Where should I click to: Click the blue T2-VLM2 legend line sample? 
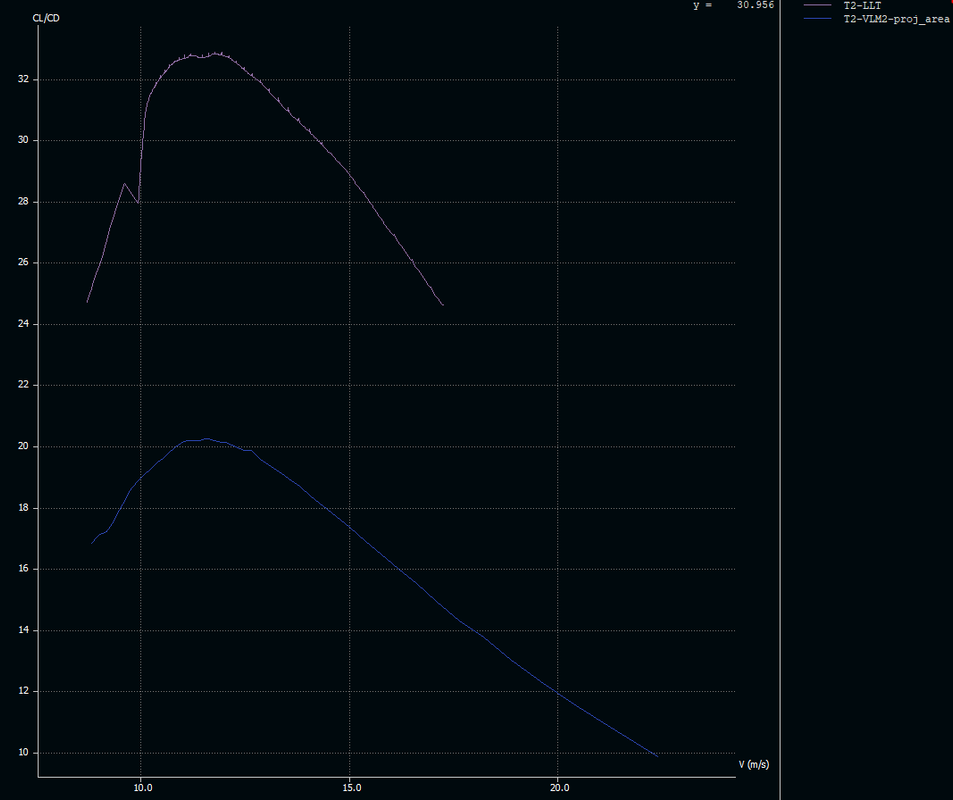point(817,19)
